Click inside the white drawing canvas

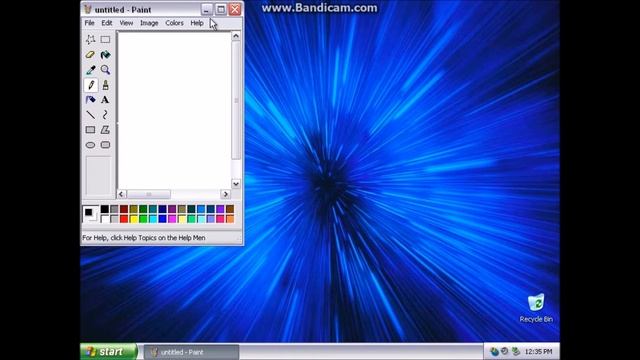click(x=174, y=110)
